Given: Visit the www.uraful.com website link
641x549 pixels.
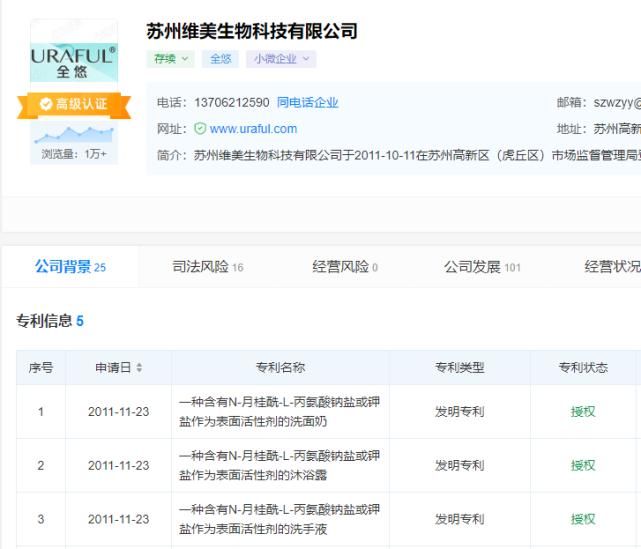Looking at the screenshot, I should tap(253, 129).
